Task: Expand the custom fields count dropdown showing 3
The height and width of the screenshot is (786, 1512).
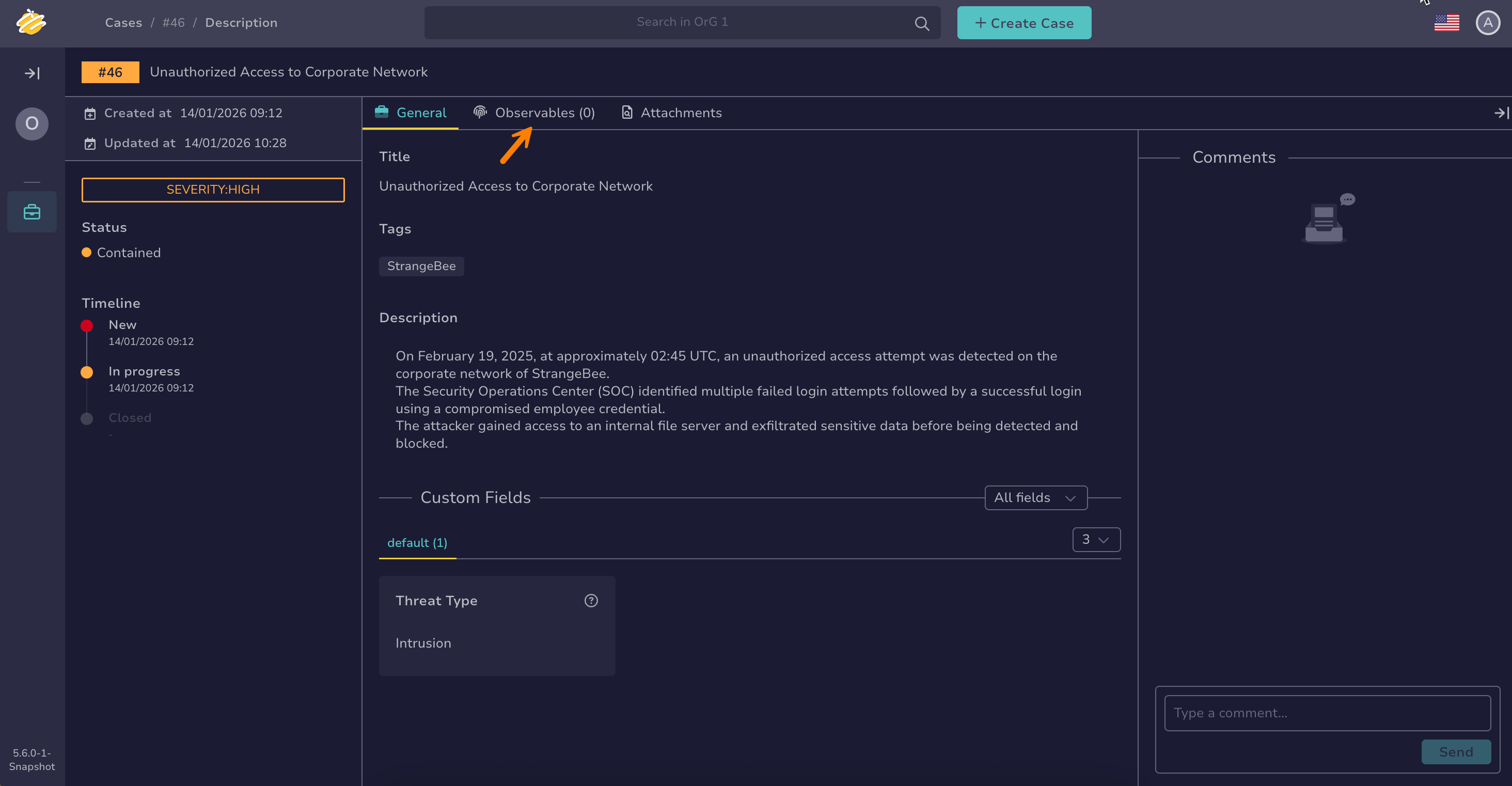Action: point(1095,540)
